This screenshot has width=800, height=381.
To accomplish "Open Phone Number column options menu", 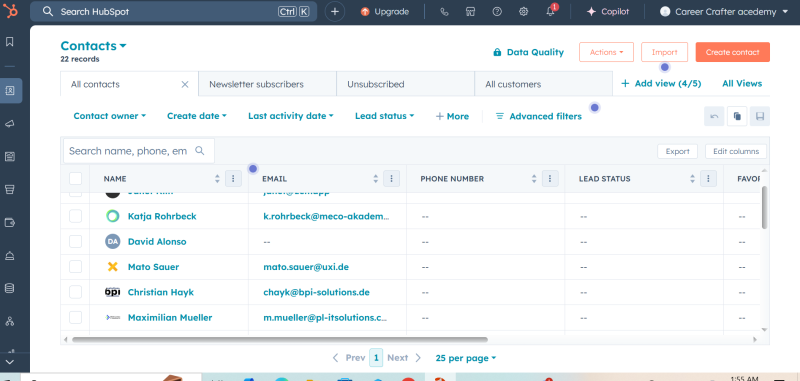I will click(x=550, y=179).
